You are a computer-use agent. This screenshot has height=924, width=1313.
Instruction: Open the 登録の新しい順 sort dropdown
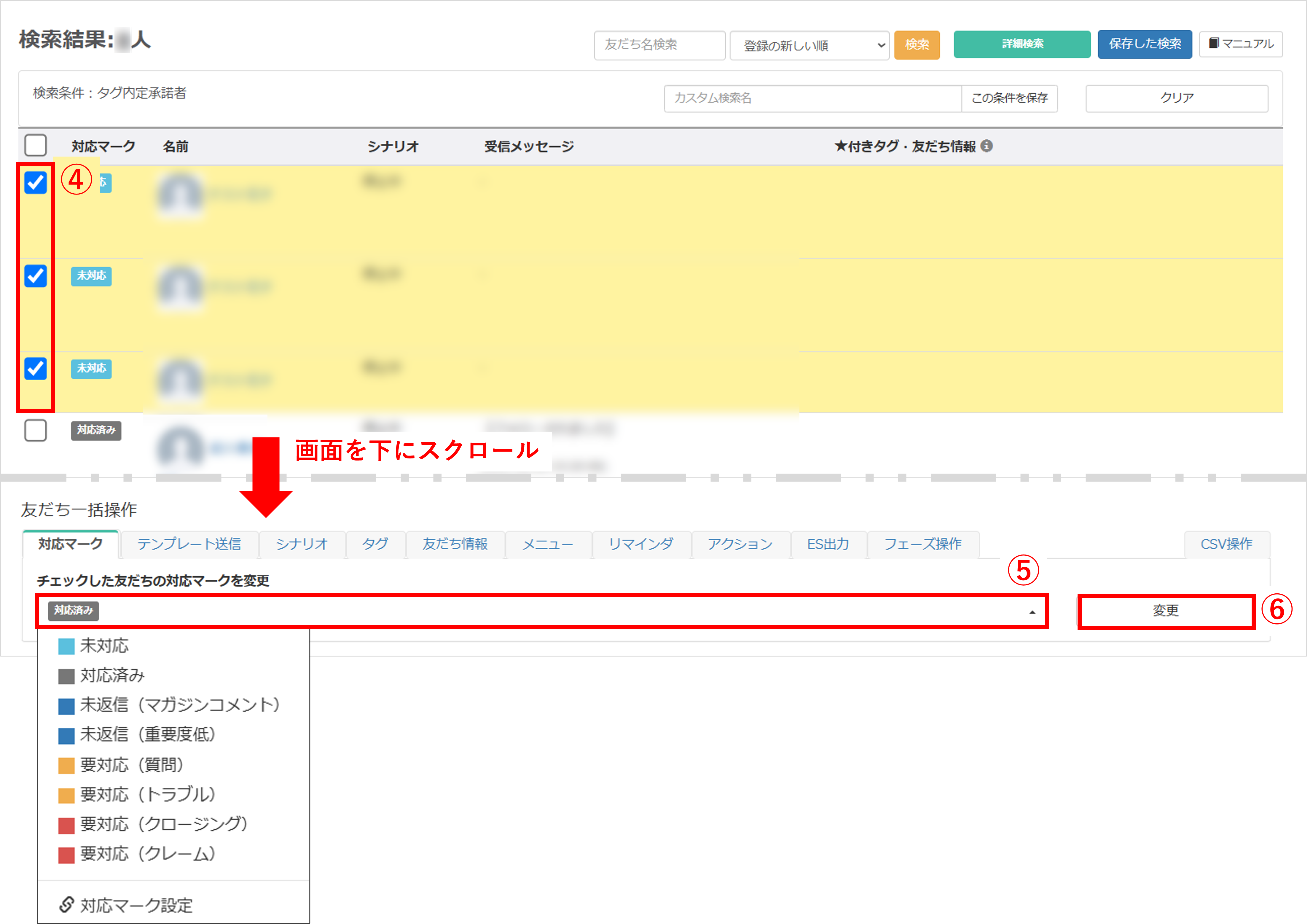809,45
